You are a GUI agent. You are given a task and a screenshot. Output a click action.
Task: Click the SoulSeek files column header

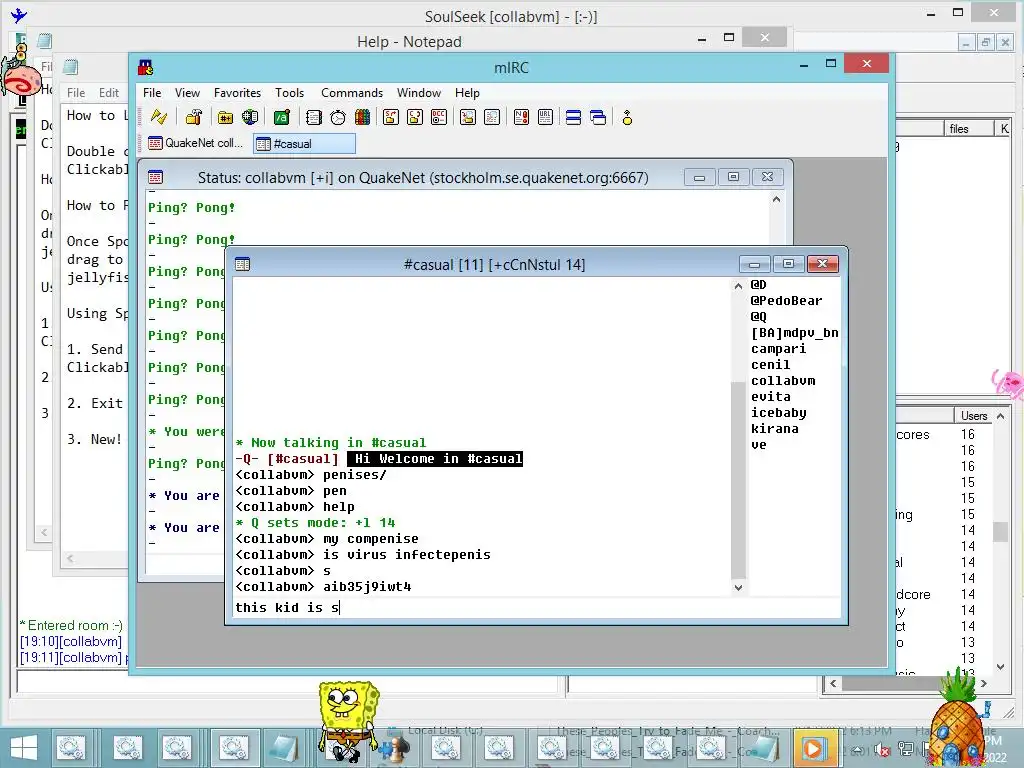(x=968, y=129)
